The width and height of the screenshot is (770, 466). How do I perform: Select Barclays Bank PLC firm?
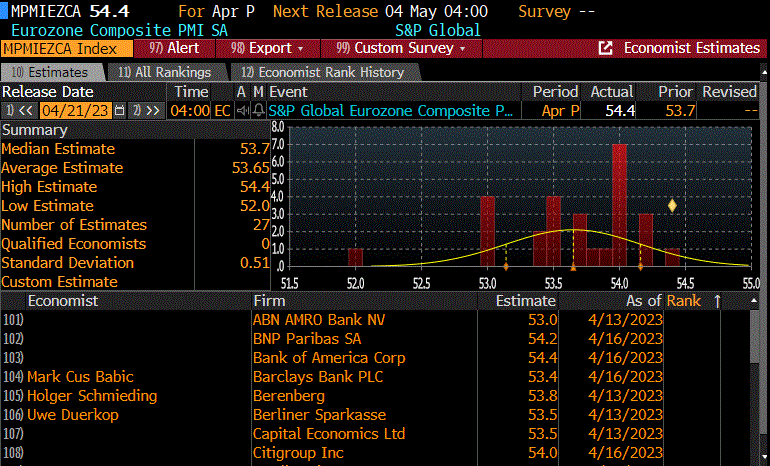(318, 377)
